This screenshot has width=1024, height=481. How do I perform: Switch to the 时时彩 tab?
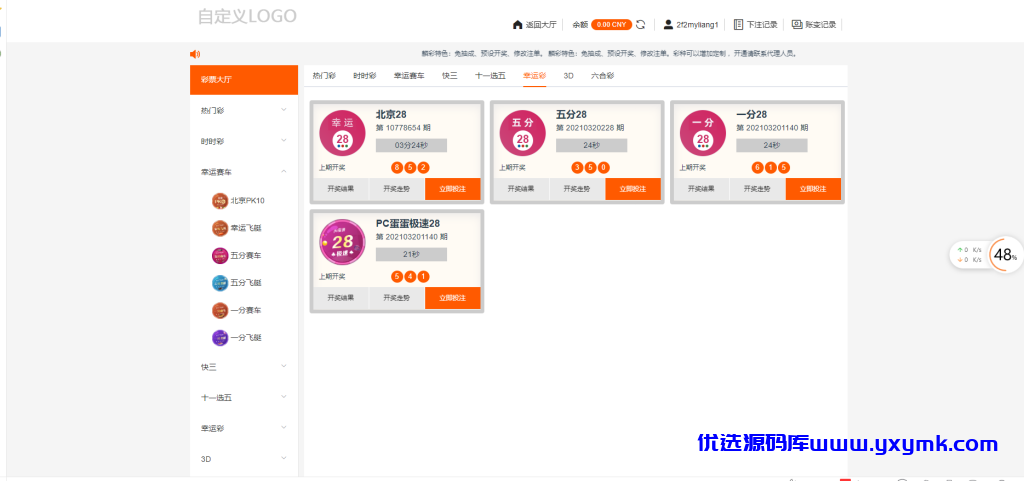click(x=364, y=76)
